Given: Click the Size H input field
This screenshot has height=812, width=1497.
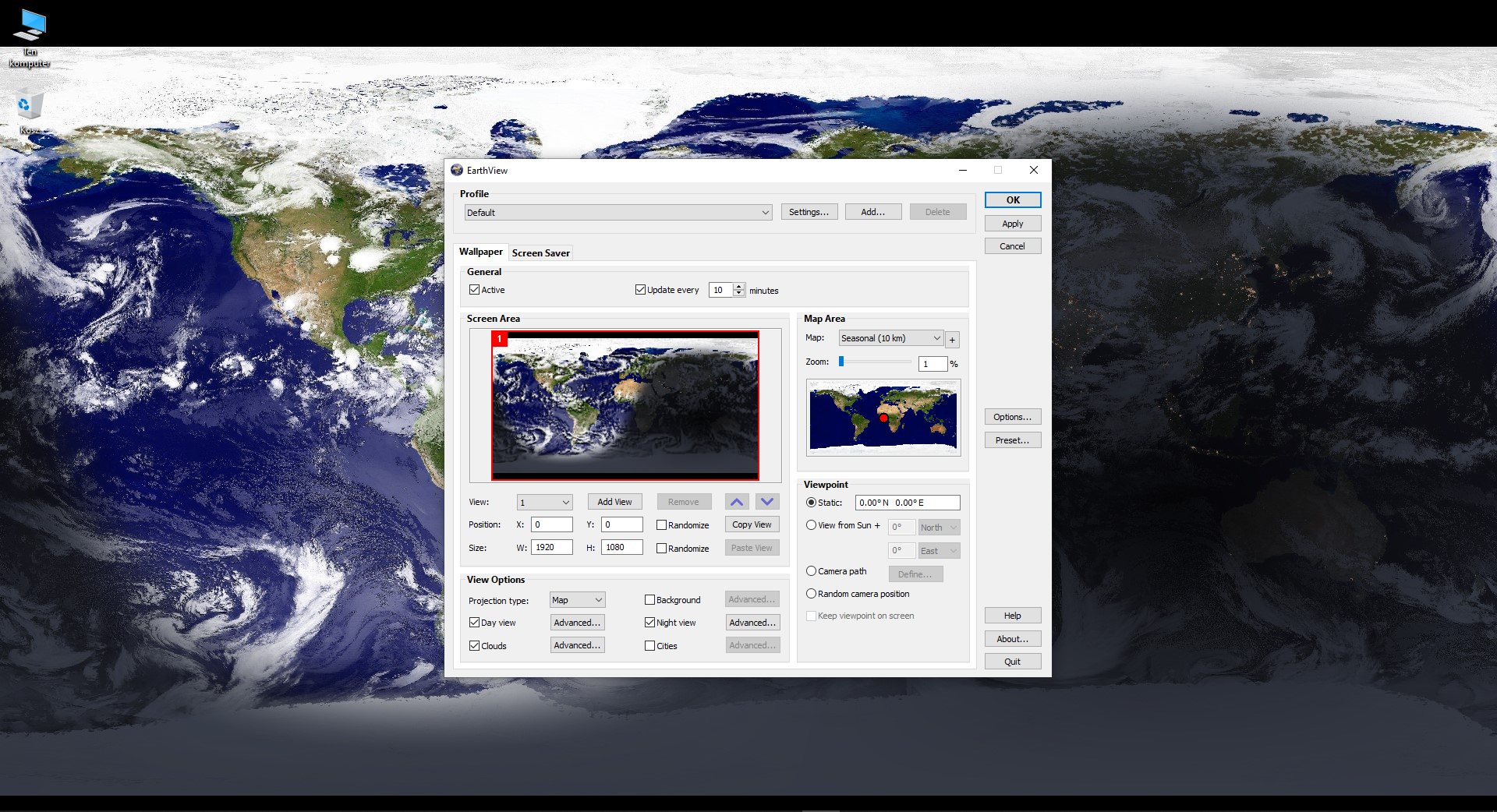Looking at the screenshot, I should (x=622, y=547).
